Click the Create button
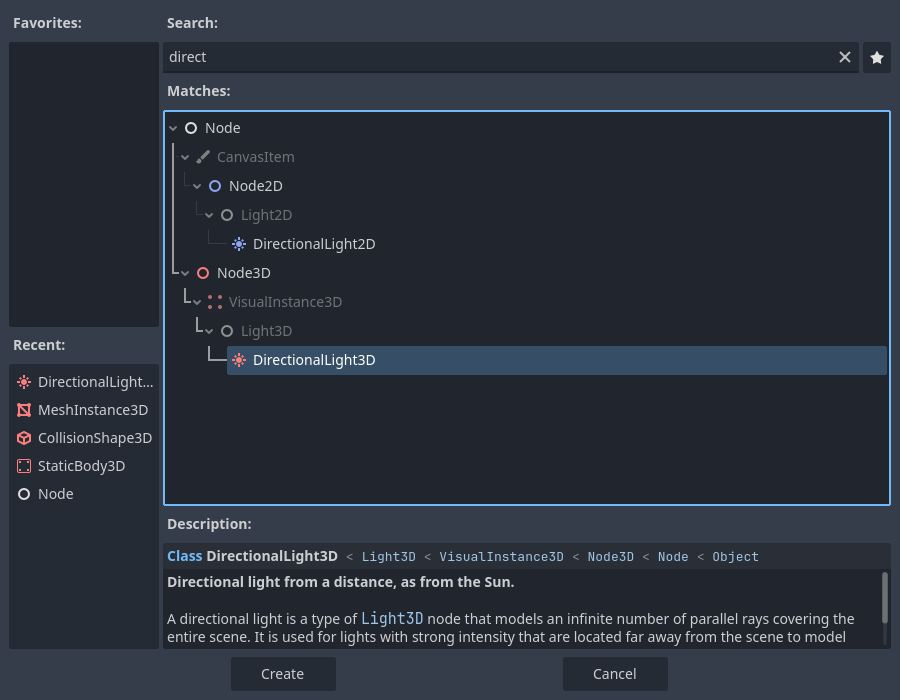Image resolution: width=900 pixels, height=700 pixels. pos(283,673)
